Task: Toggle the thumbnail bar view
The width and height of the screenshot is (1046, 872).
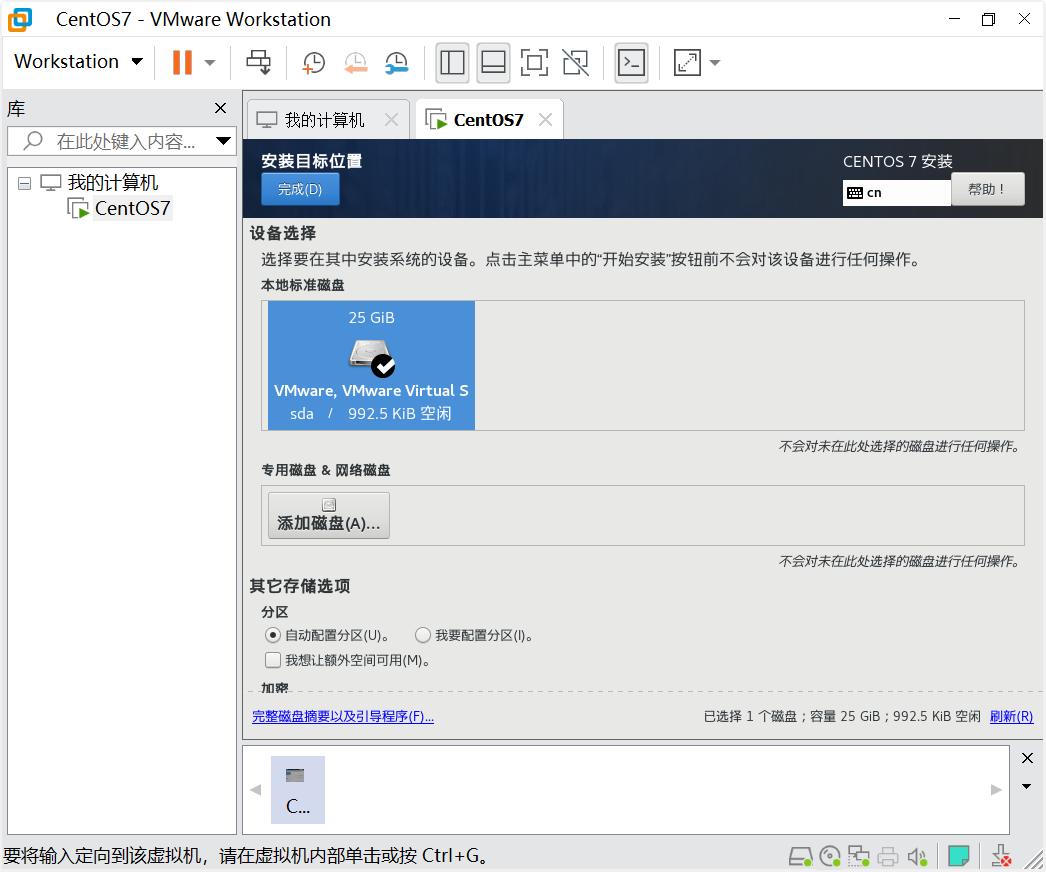Action: 494,63
